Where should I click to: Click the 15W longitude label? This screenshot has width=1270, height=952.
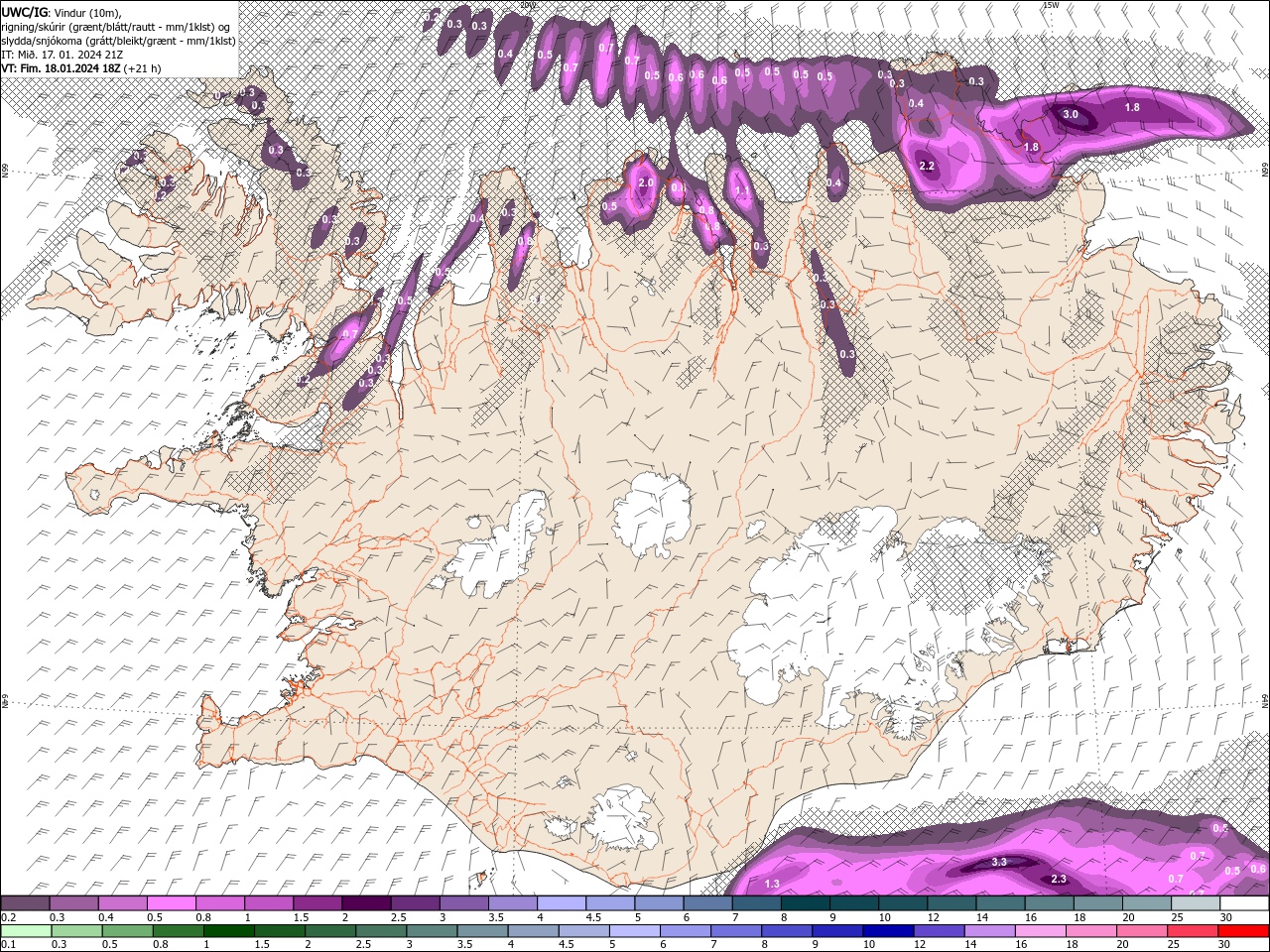(1051, 5)
